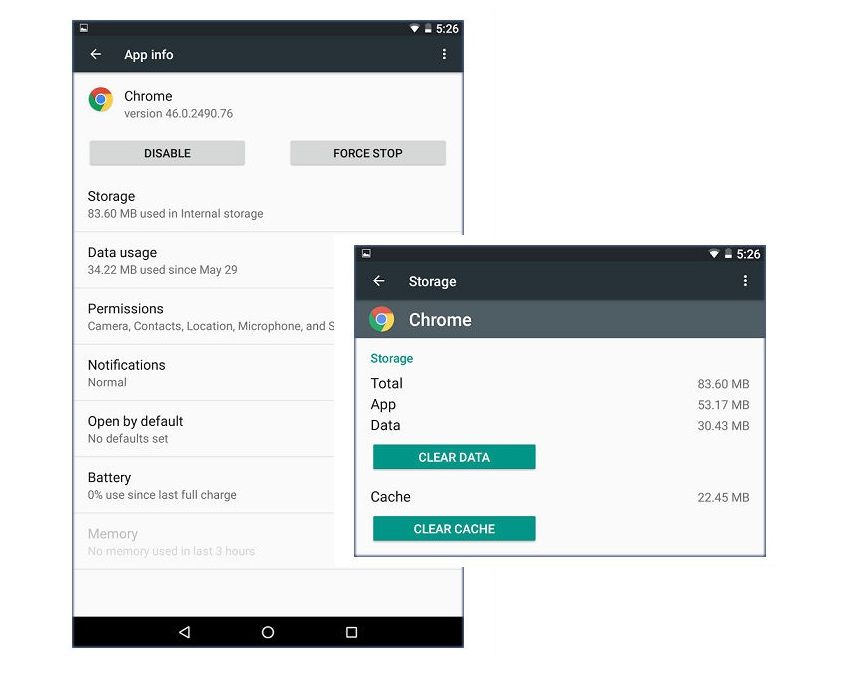This screenshot has width=846, height=691.
Task: Tap the FORCE STOP button
Action: pyautogui.click(x=367, y=154)
